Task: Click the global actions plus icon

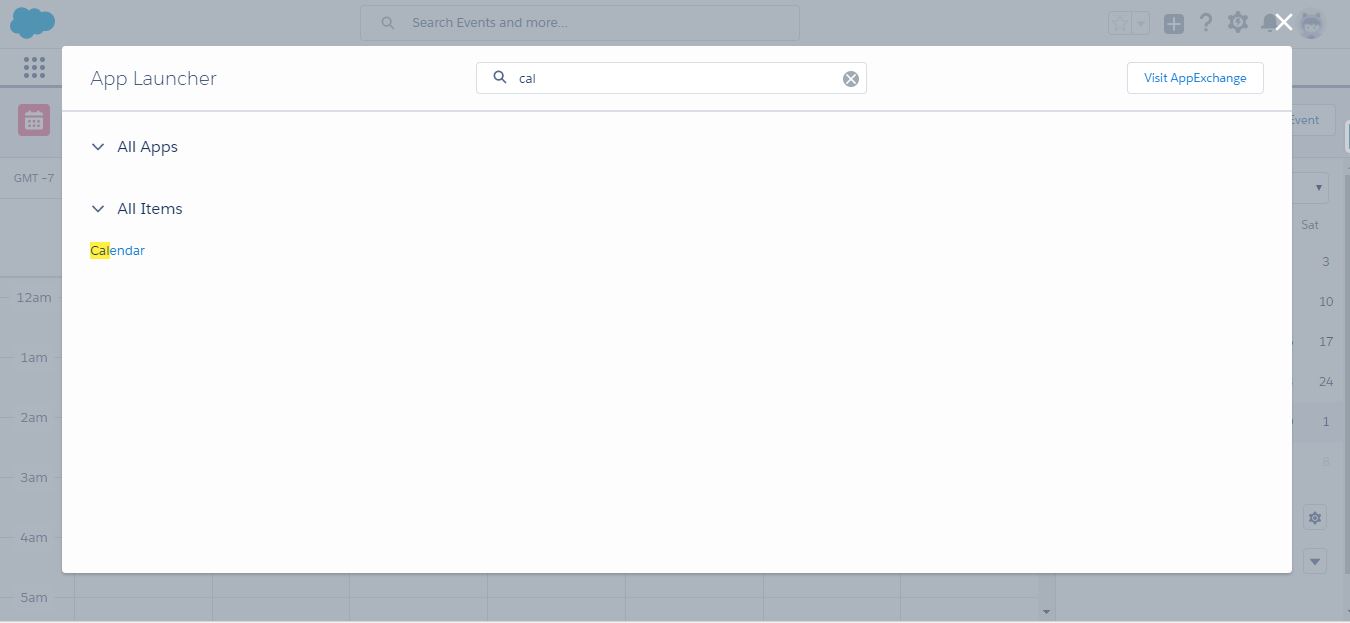Action: click(1174, 22)
